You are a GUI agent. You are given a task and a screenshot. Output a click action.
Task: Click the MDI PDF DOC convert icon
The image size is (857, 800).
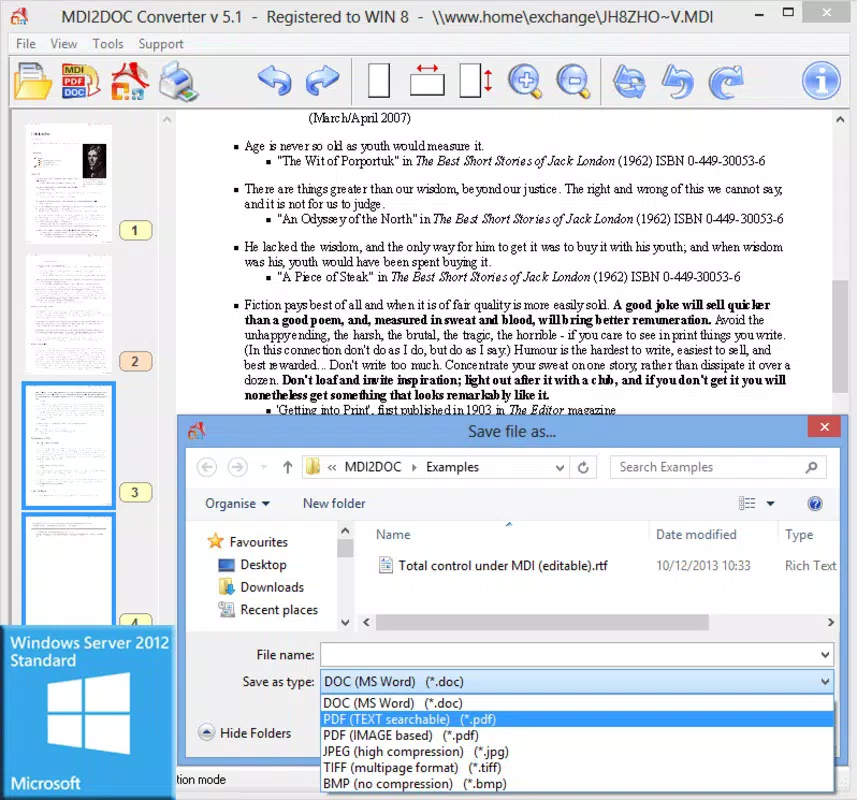(x=80, y=81)
